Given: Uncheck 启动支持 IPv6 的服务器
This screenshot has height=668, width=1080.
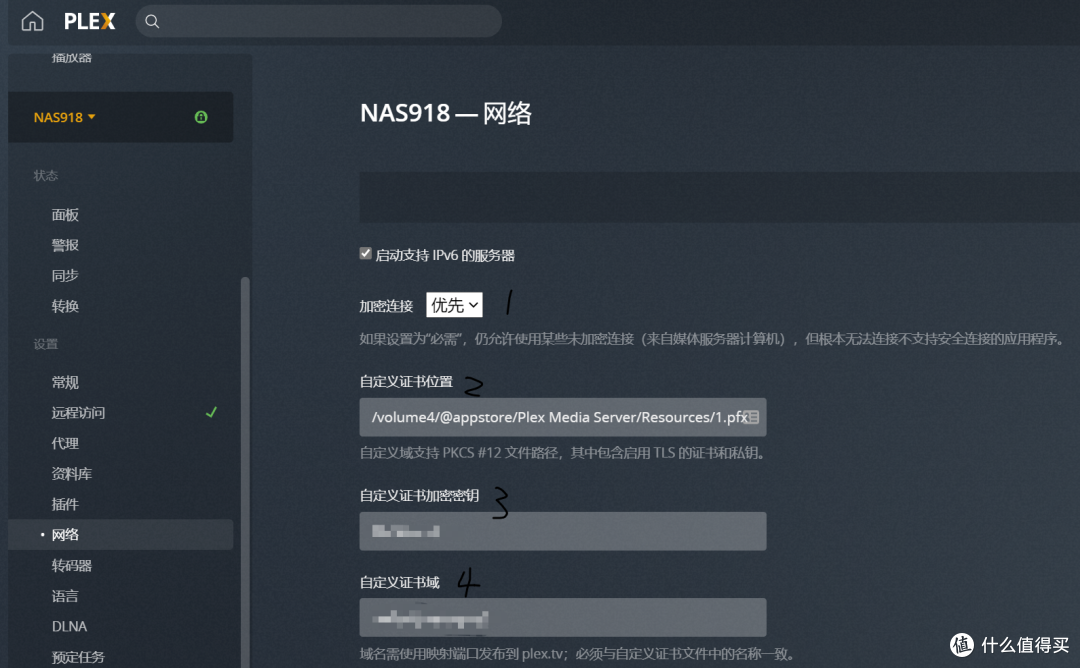Looking at the screenshot, I should point(366,253).
